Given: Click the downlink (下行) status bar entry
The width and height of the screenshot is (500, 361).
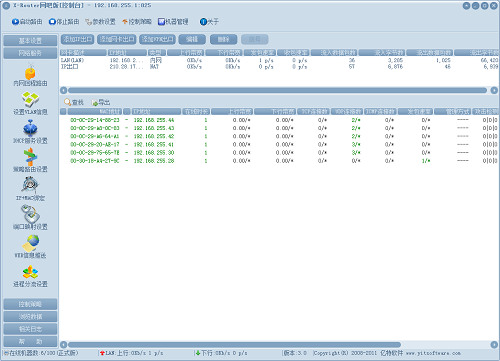Looking at the screenshot, I should pyautogui.click(x=221, y=353).
